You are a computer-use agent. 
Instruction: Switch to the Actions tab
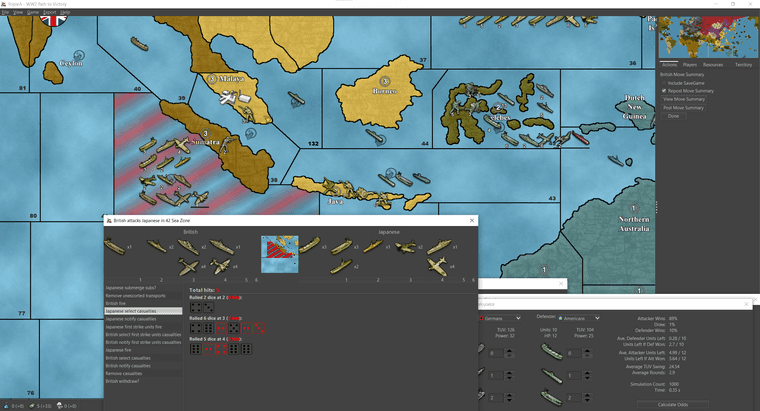669,64
